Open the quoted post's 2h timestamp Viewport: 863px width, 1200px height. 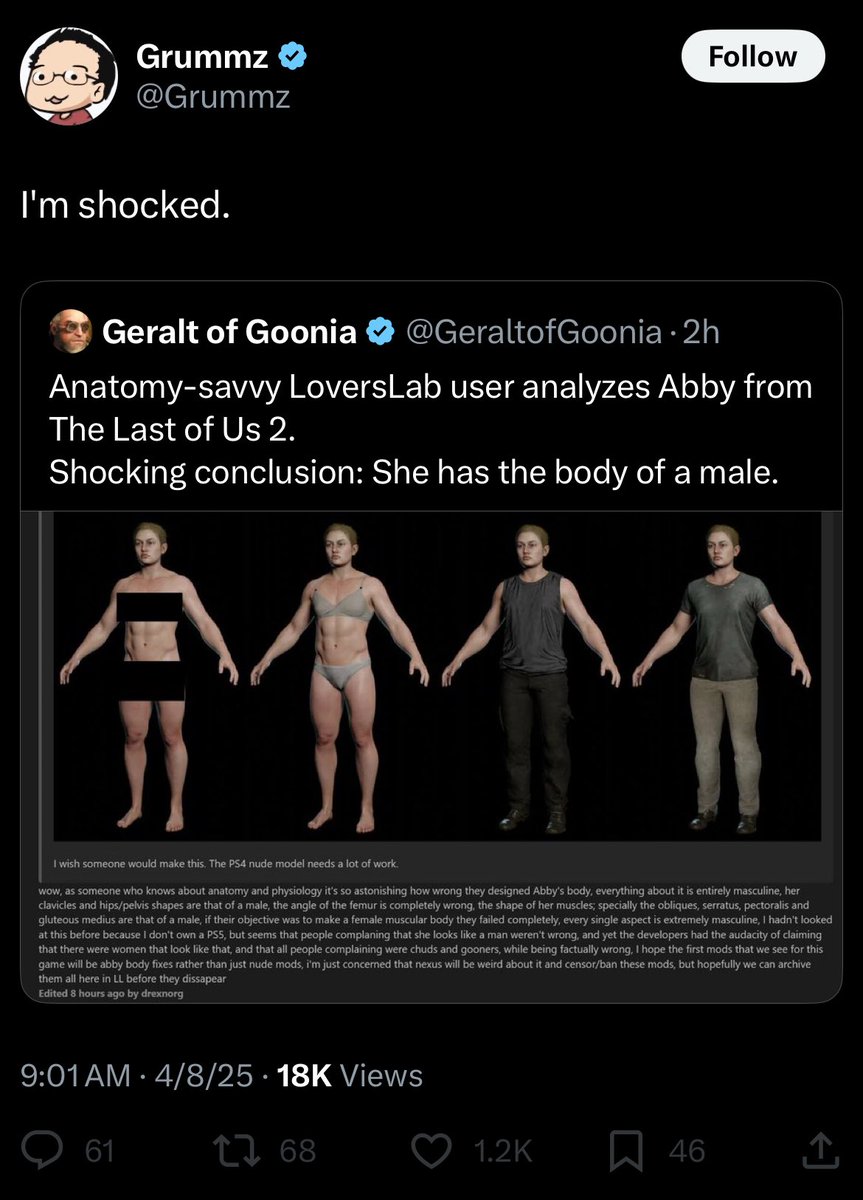[700, 331]
